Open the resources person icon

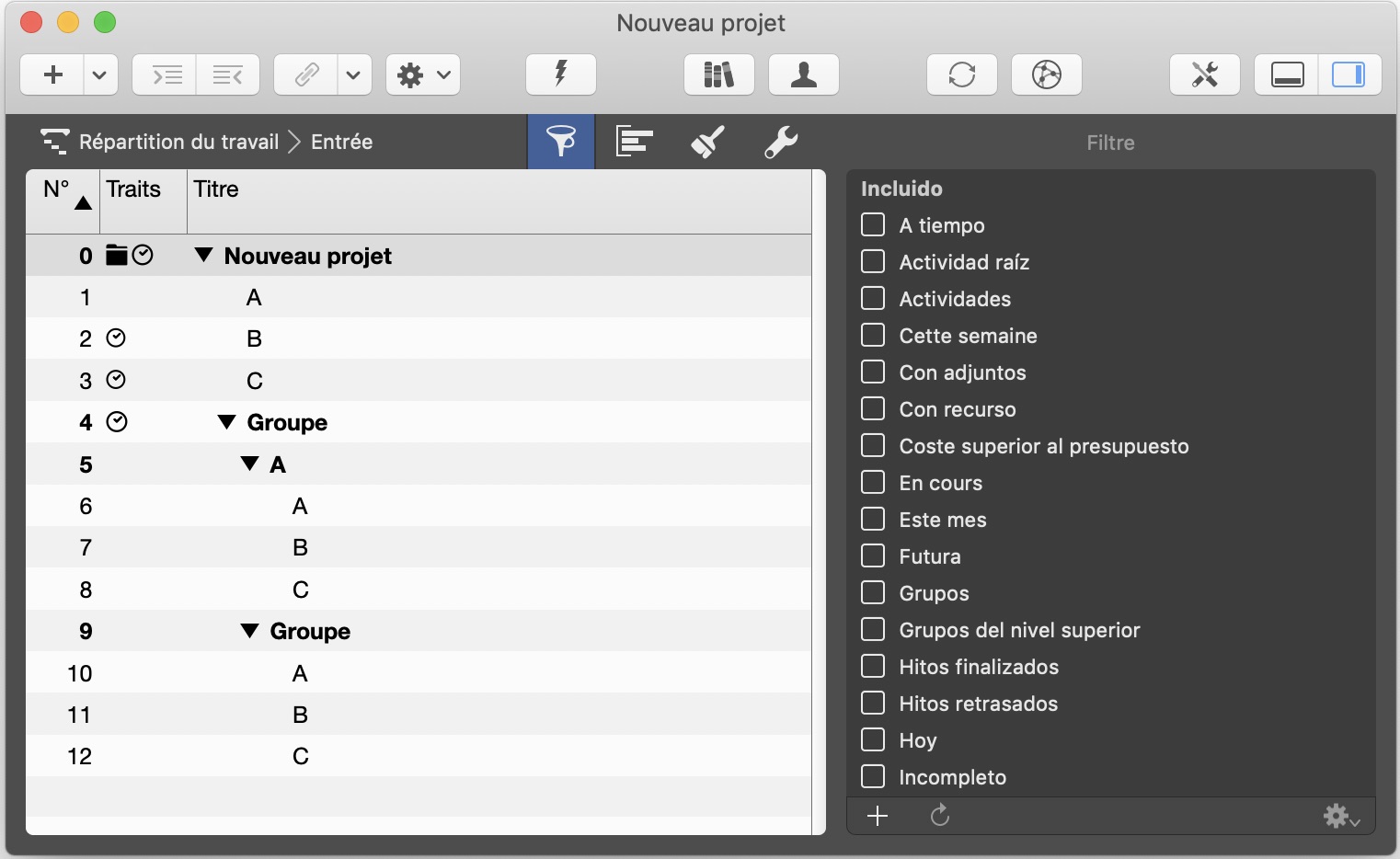pyautogui.click(x=803, y=74)
